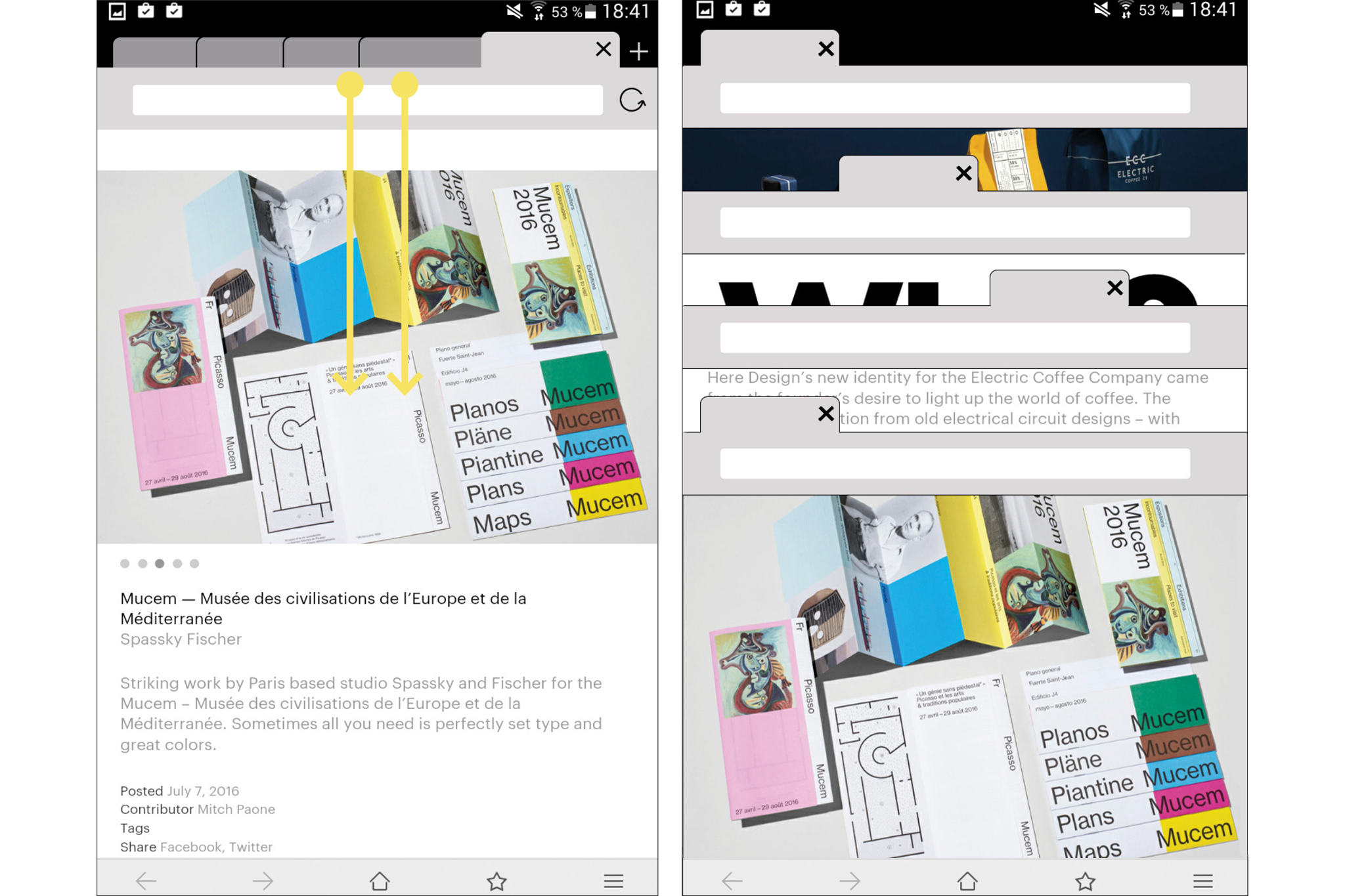Tap the home icon in the bottom toolbar
The height and width of the screenshot is (896, 1345).
click(380, 880)
